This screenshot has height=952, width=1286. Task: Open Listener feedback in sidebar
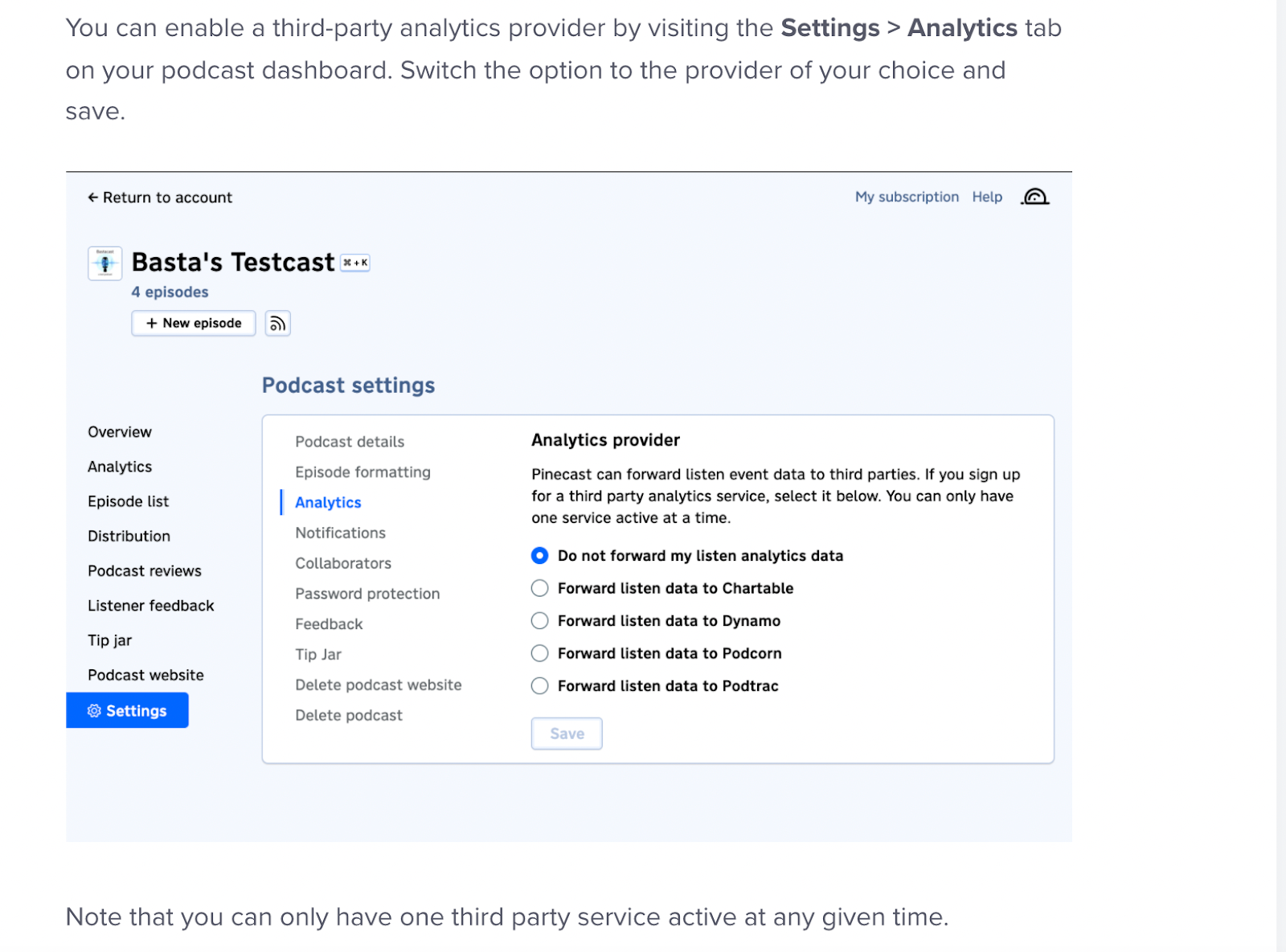click(x=151, y=606)
